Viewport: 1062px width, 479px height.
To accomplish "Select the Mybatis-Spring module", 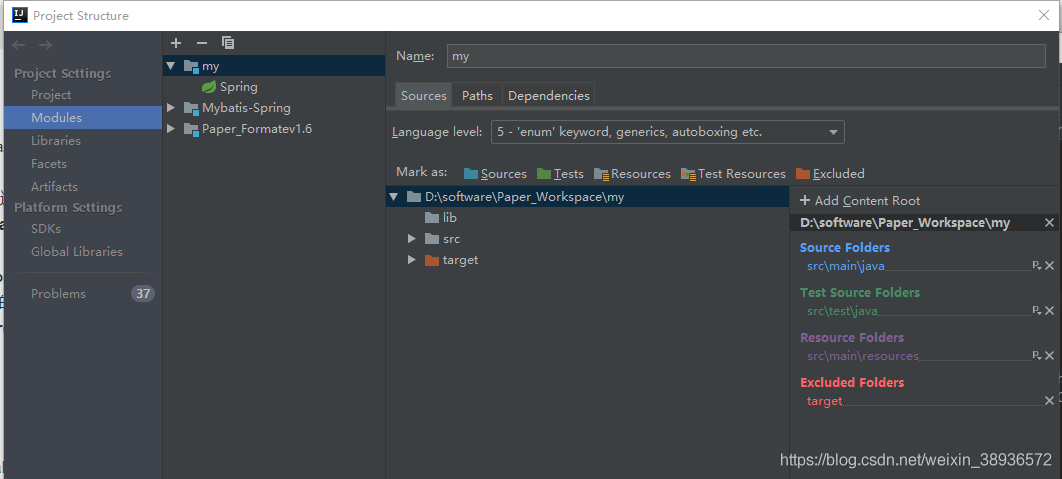I will pos(247,108).
